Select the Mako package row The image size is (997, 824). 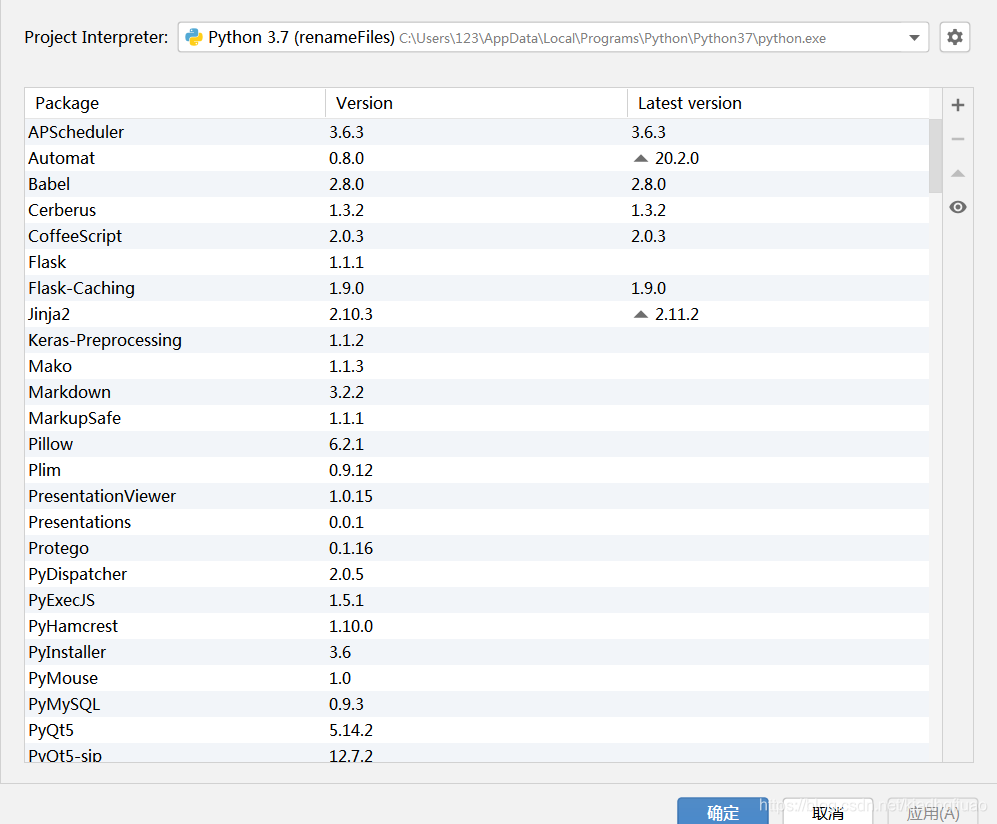click(477, 367)
